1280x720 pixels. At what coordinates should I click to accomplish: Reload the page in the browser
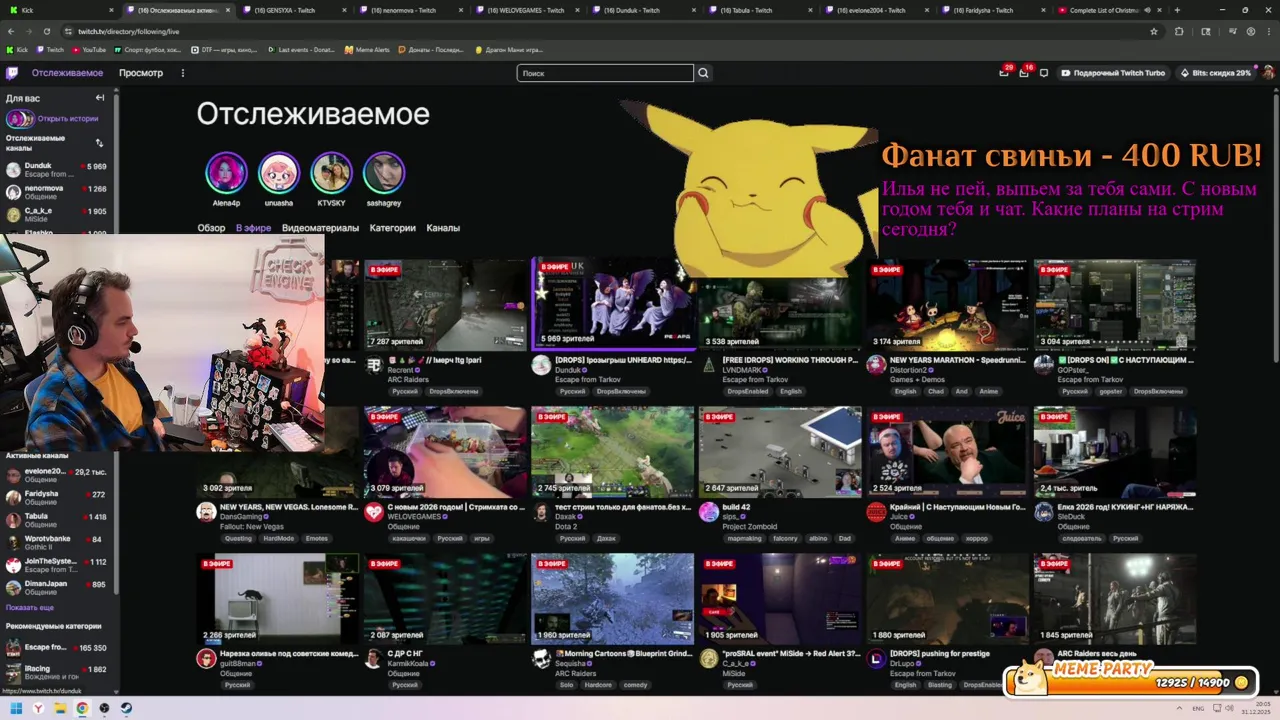pyautogui.click(x=46, y=31)
